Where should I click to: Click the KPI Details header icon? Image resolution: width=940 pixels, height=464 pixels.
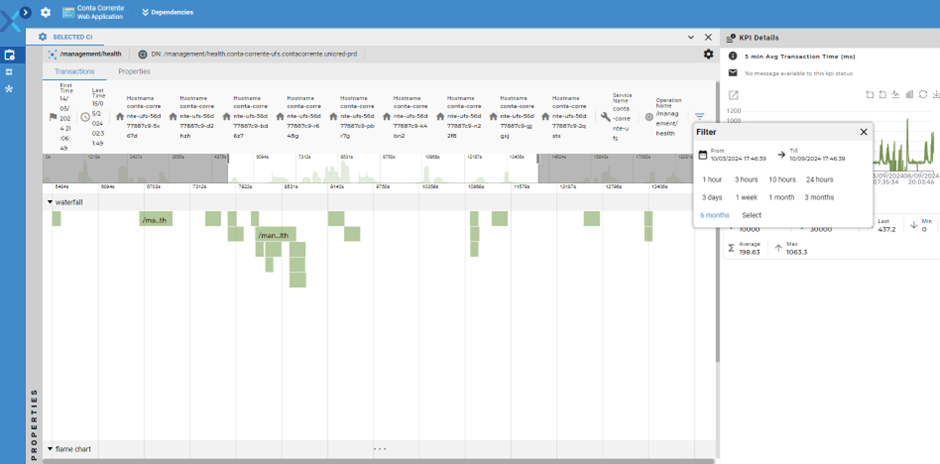tap(730, 38)
